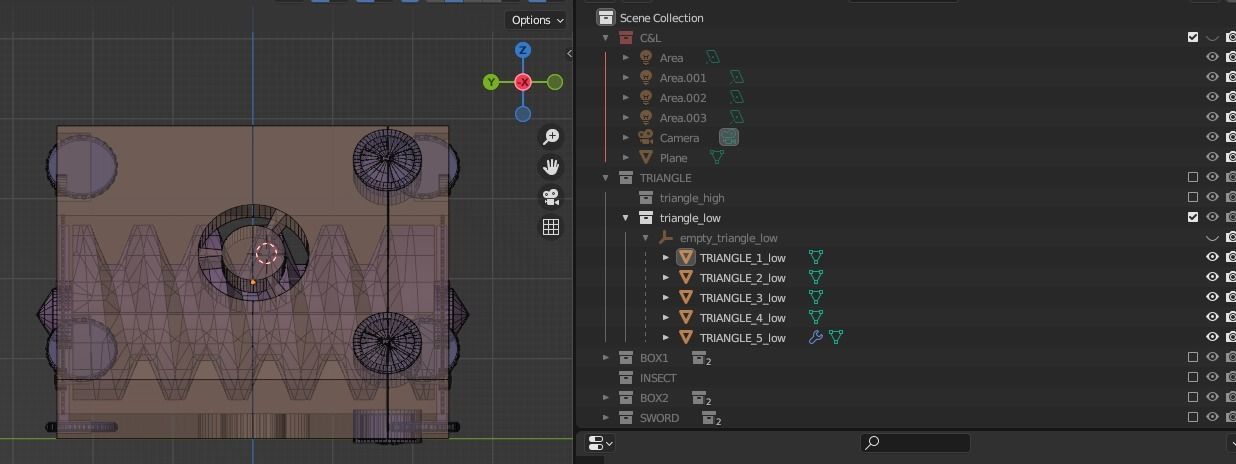Viewport: 1236px width, 464px height.
Task: Click the red X axis gizmo ball
Action: click(522, 82)
